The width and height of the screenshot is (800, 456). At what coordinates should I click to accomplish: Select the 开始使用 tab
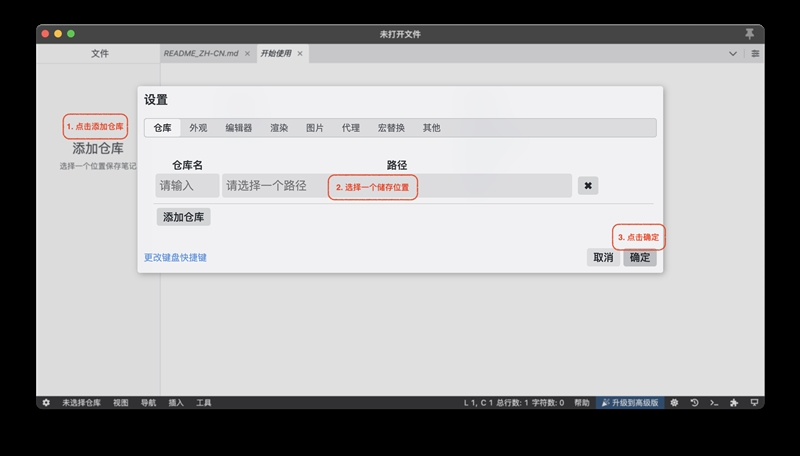pyautogui.click(x=276, y=54)
